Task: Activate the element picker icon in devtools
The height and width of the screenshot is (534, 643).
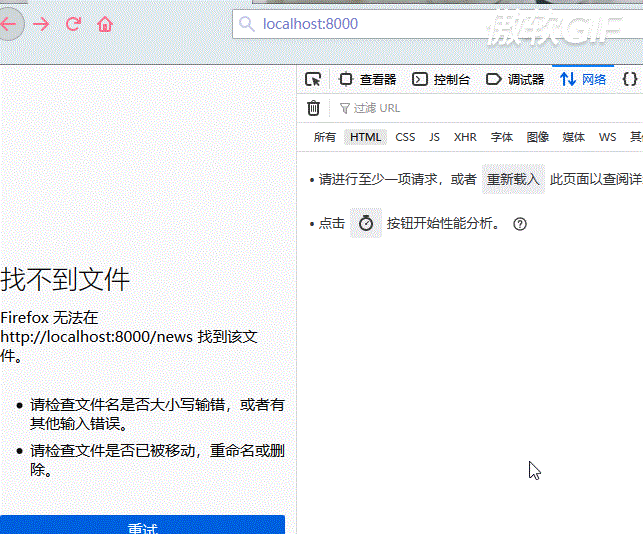Action: coord(313,79)
